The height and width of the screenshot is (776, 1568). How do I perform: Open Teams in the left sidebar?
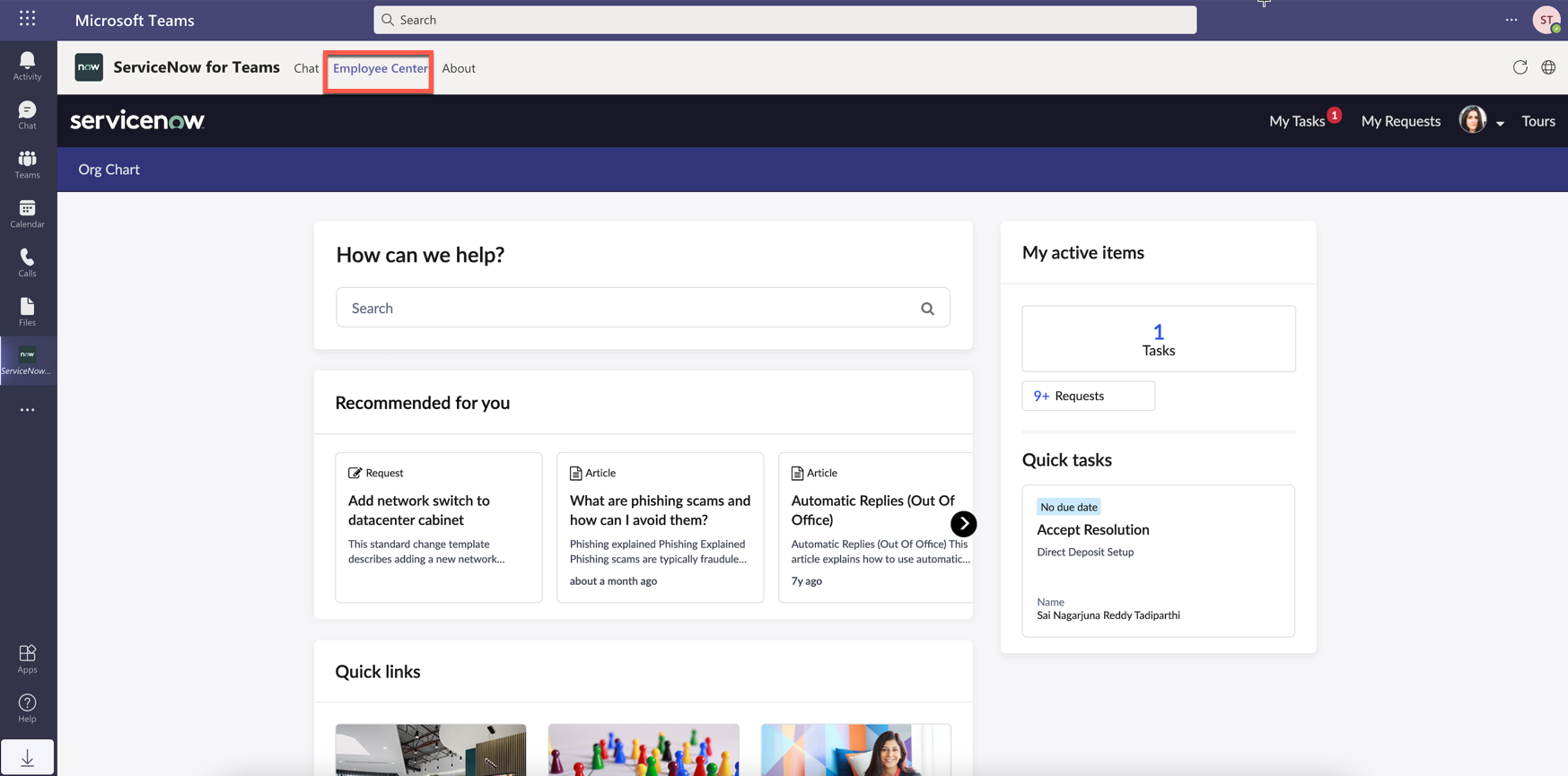pyautogui.click(x=27, y=165)
